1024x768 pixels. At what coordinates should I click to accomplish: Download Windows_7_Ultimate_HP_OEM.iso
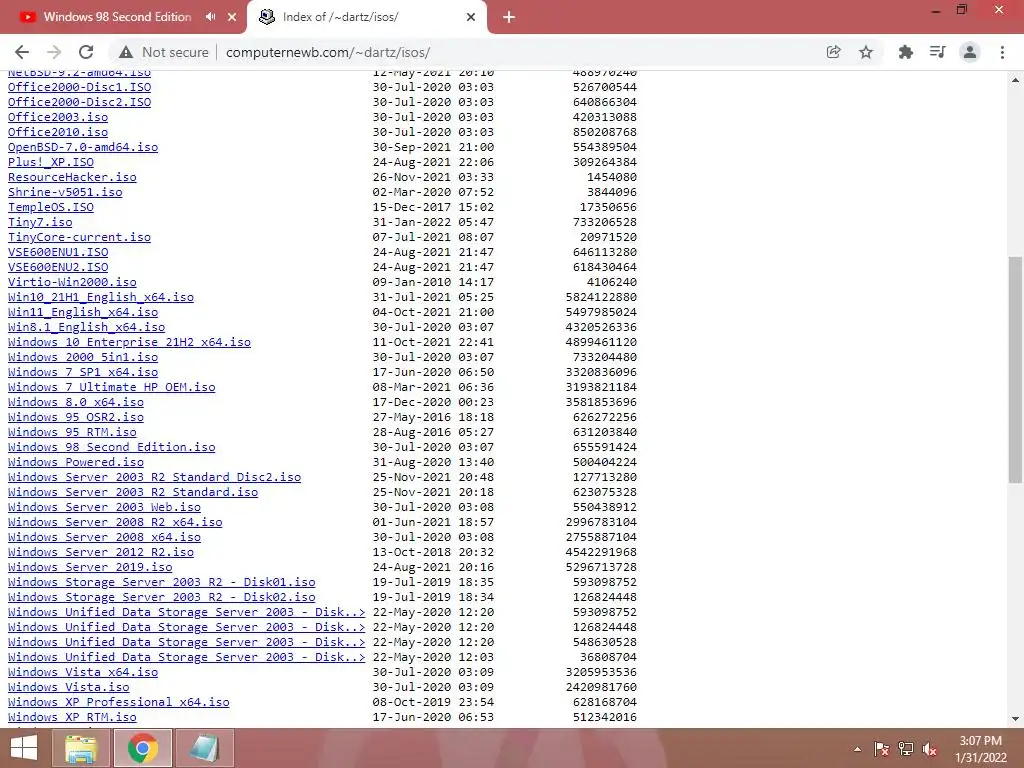112,387
